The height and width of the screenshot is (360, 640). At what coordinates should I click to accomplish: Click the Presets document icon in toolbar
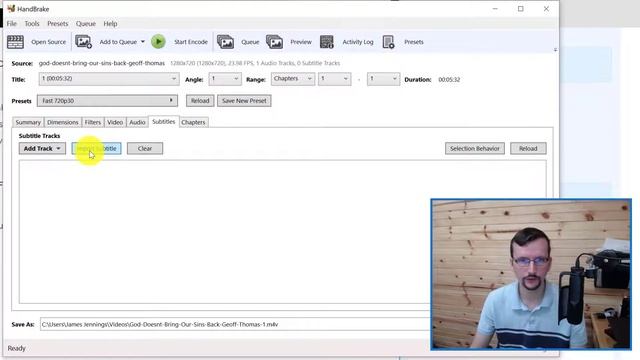click(389, 42)
